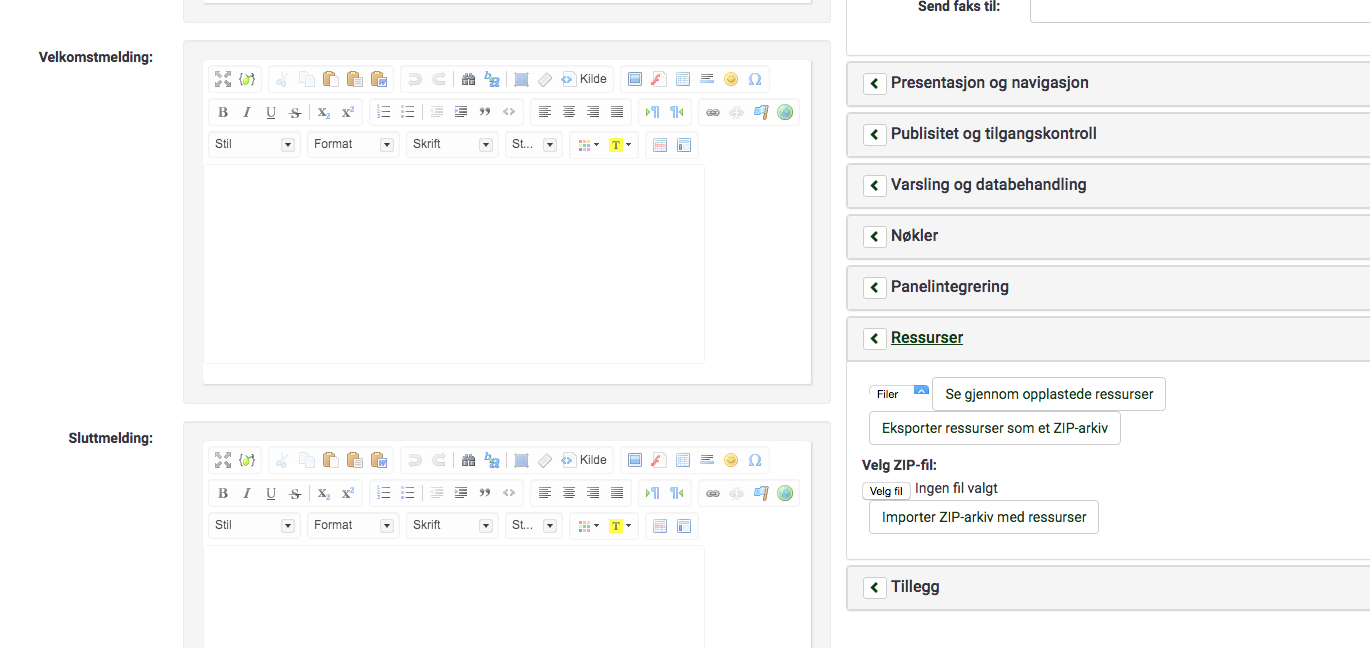Insert iframe (globe) in Velkomstmelding editor
This screenshot has height=648, width=1370.
tap(785, 112)
